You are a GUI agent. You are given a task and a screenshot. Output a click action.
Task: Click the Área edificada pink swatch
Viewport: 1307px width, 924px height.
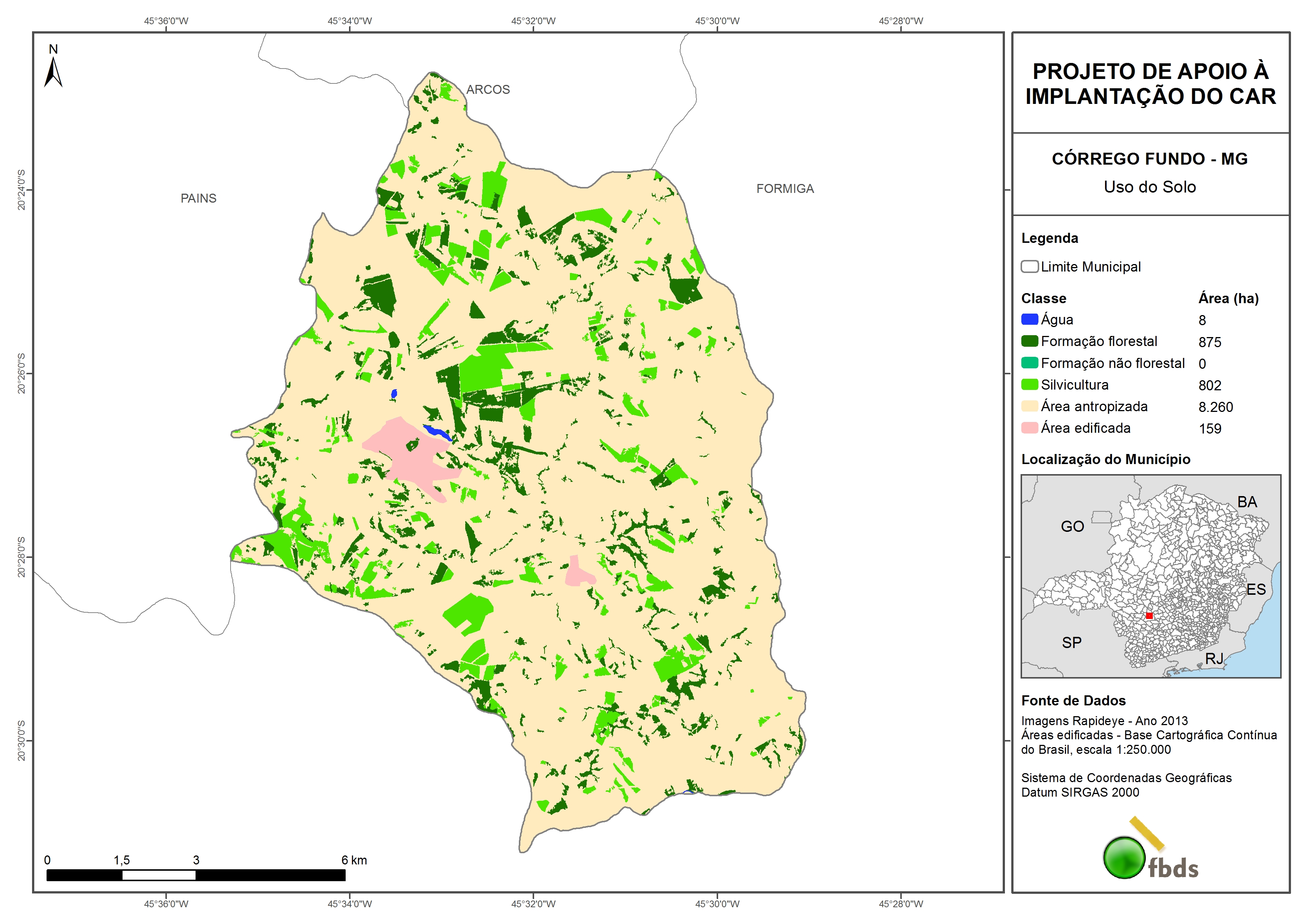point(1029,428)
